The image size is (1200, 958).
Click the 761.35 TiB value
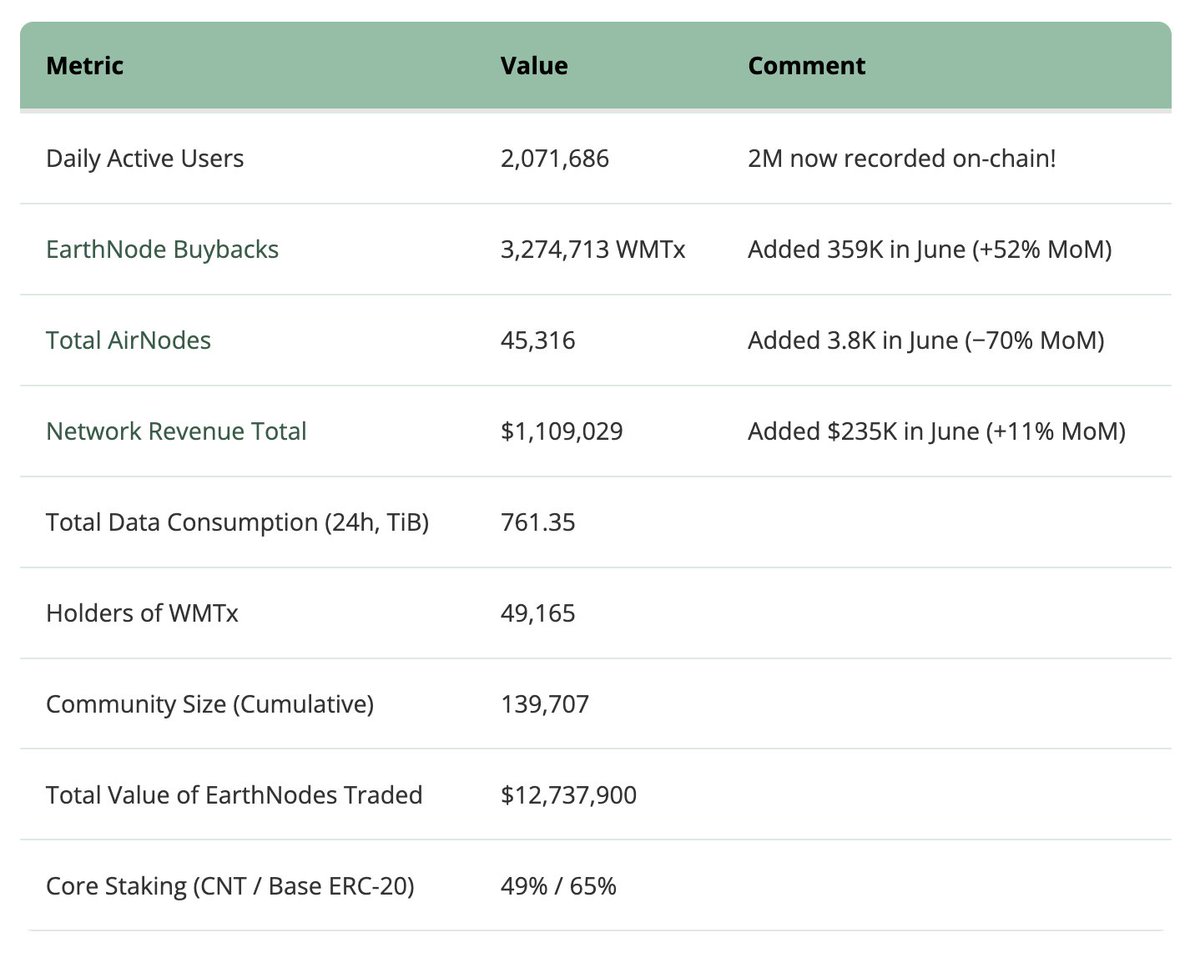pos(538,522)
